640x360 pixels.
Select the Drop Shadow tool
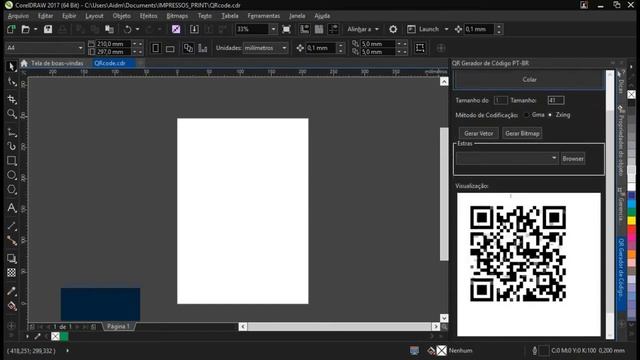[x=11, y=258]
